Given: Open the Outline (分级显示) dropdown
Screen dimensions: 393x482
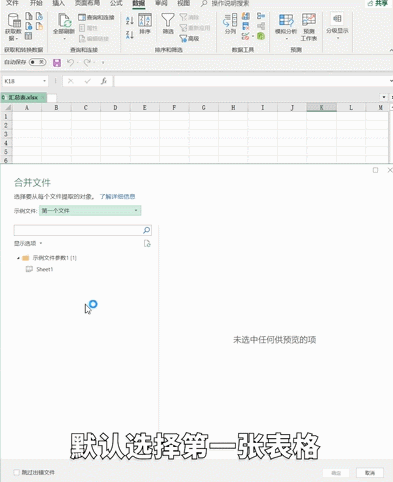Looking at the screenshot, I should [337, 27].
